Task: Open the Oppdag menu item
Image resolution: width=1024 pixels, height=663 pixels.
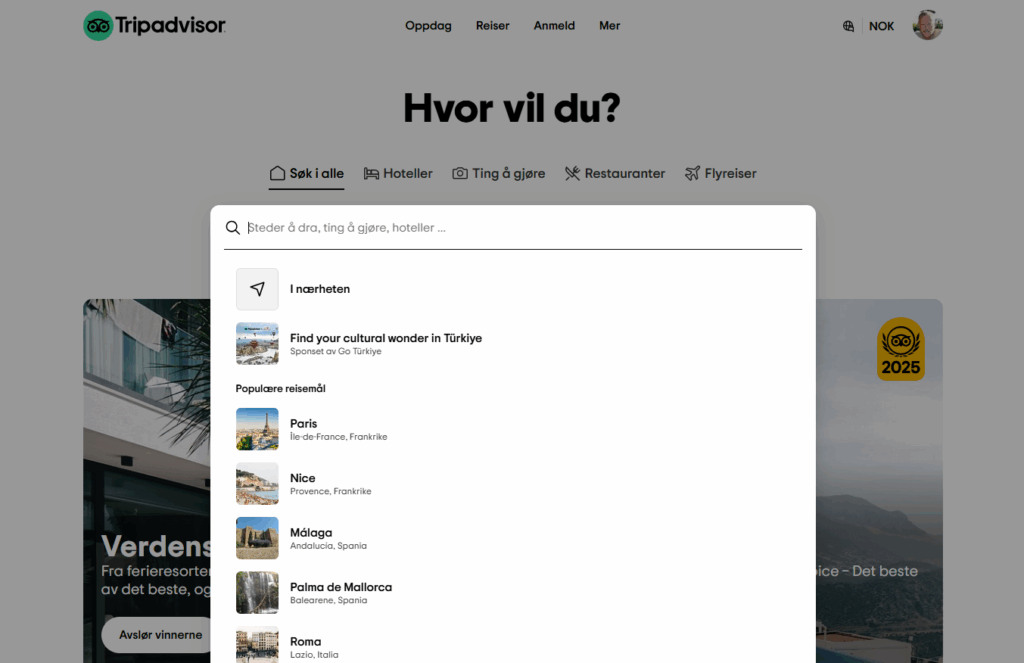Action: 428,25
